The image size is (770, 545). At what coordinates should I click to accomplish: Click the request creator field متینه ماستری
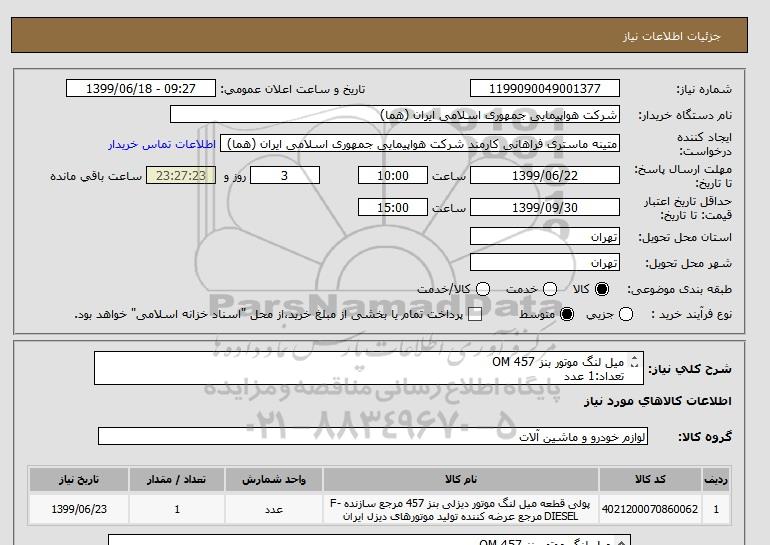pos(420,144)
